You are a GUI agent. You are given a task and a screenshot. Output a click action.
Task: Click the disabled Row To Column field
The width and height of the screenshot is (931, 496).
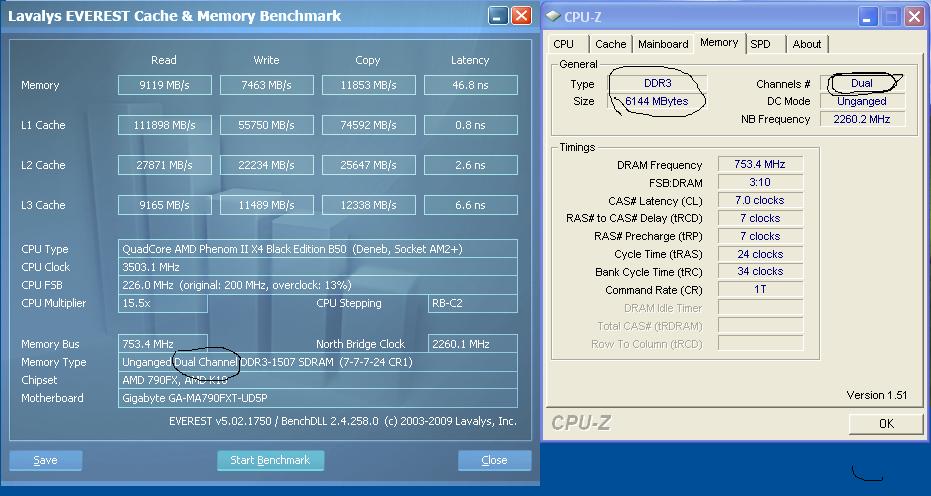tap(761, 343)
